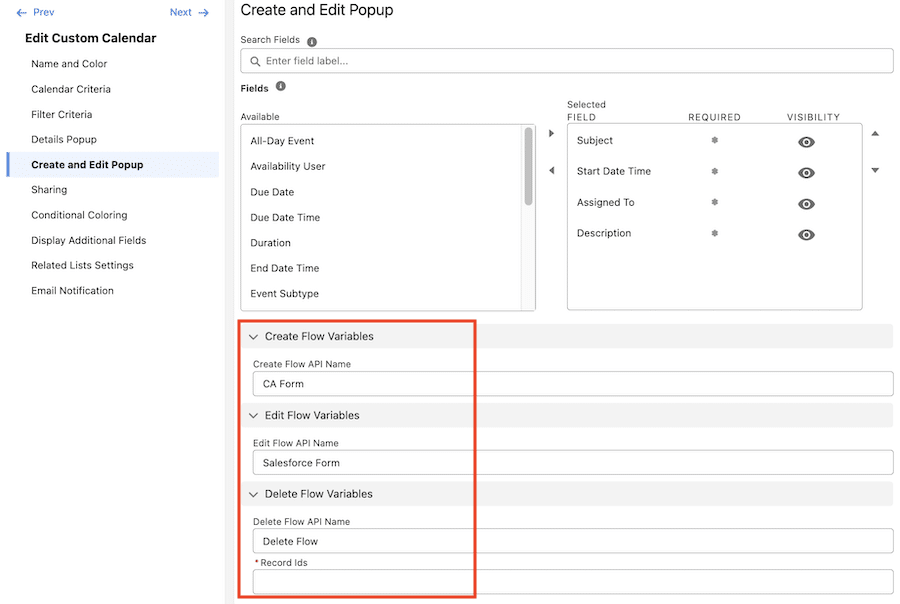This screenshot has width=900, height=604.
Task: Open the Conditional Coloring step
Action: click(79, 215)
